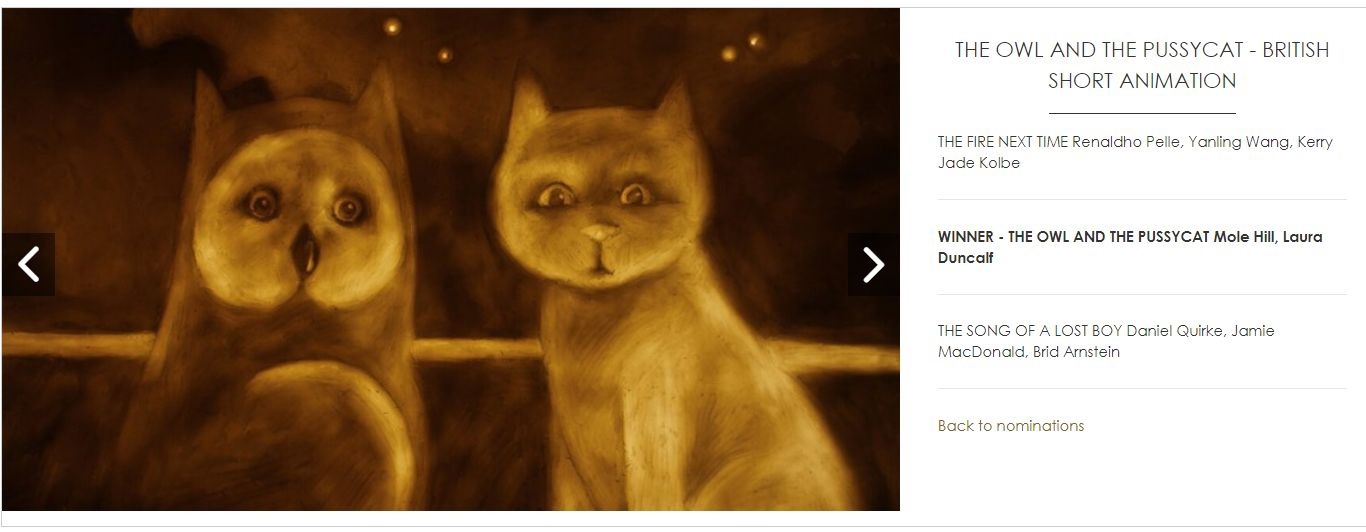Click the Back to nominations link
The height and width of the screenshot is (532, 1366).
pos(1011,425)
